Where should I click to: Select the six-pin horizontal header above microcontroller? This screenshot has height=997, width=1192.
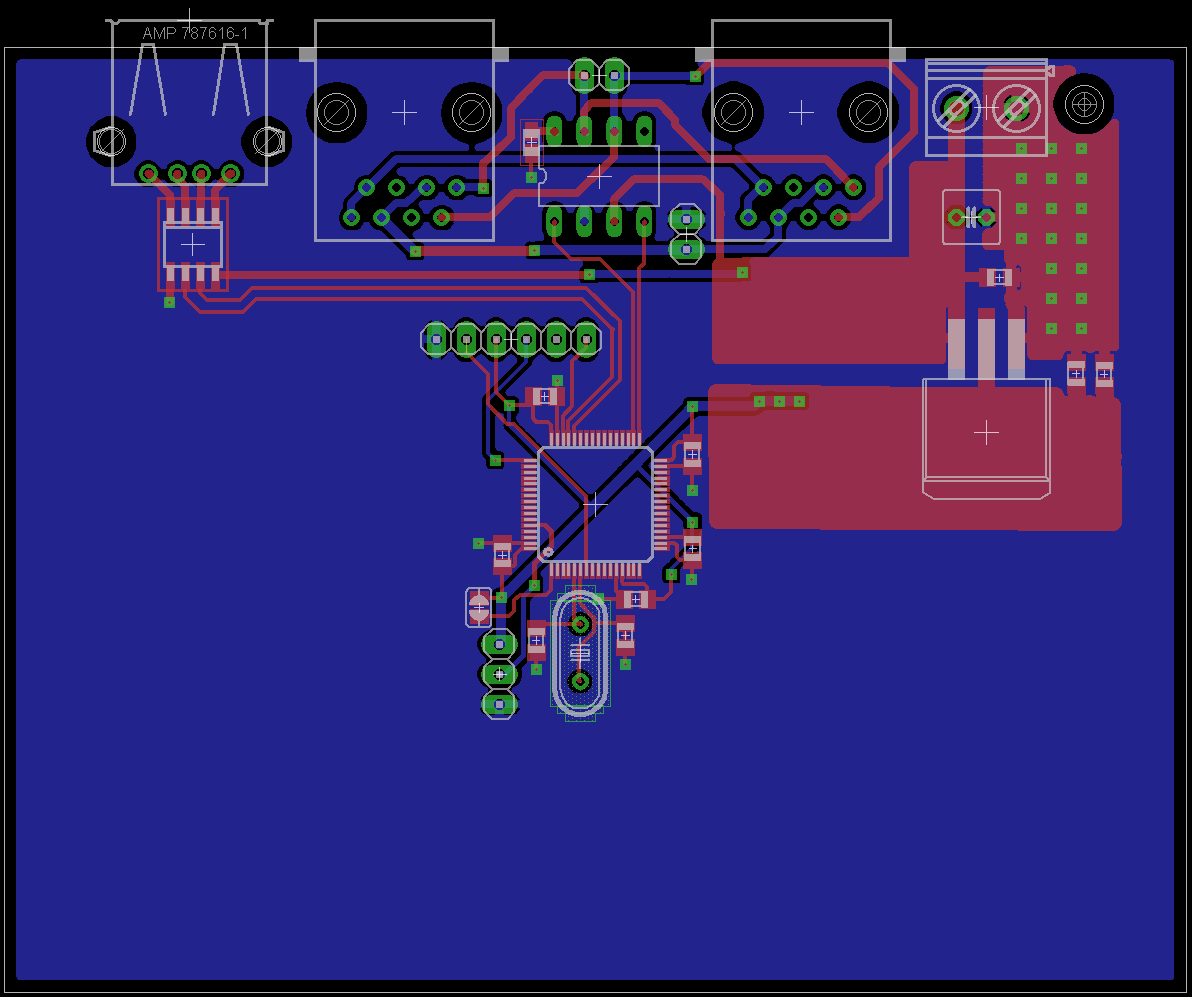coord(511,339)
